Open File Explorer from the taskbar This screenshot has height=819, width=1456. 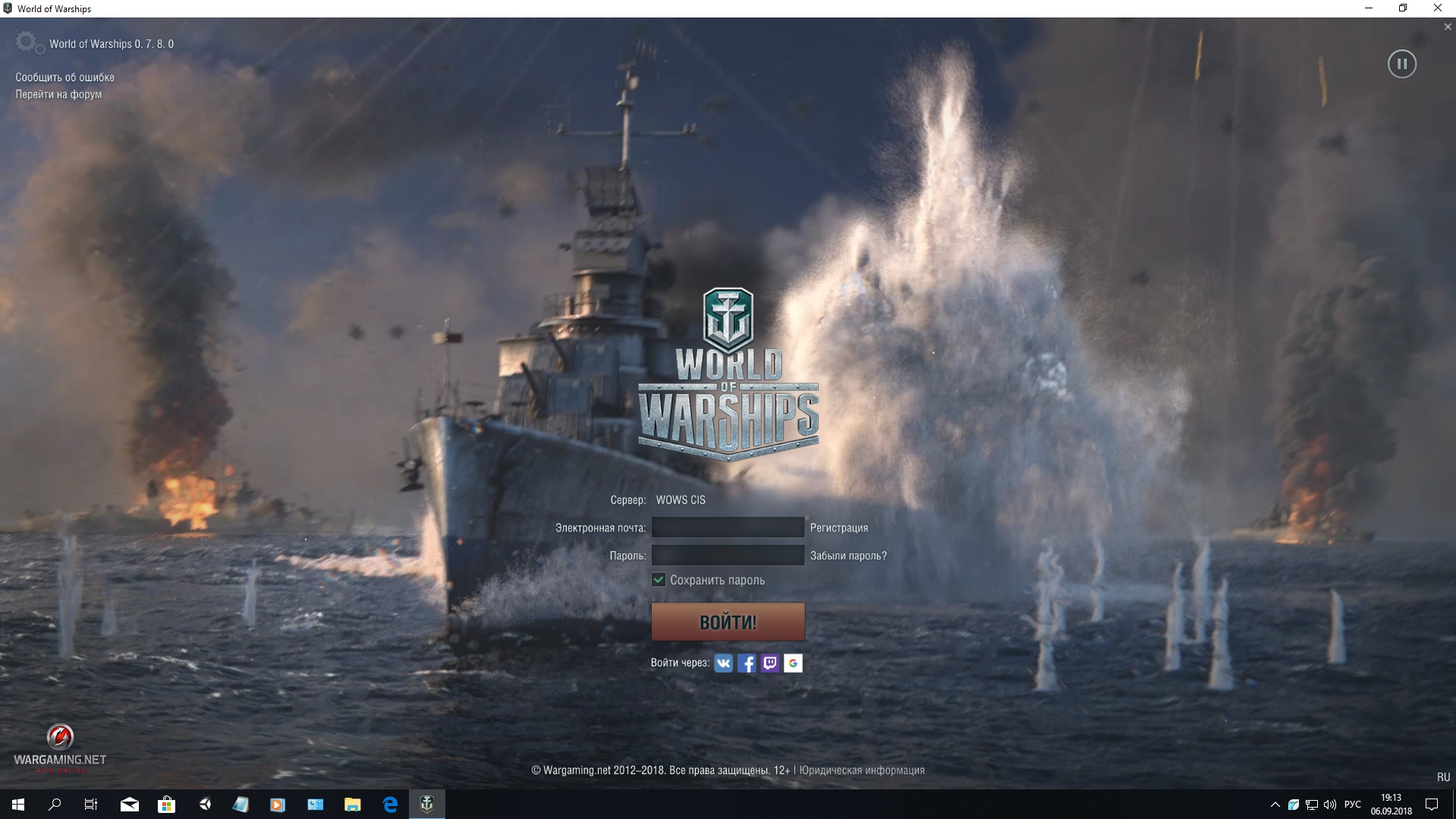pyautogui.click(x=353, y=805)
